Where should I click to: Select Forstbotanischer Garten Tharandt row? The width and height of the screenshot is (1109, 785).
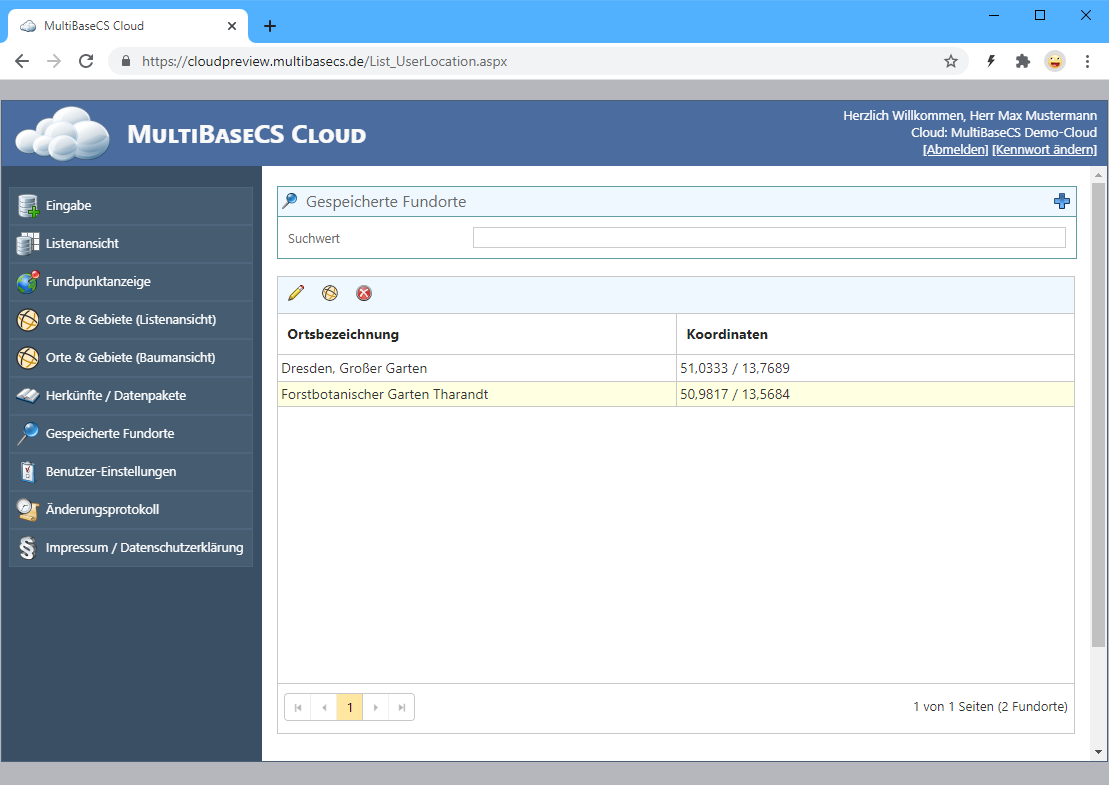click(476, 394)
